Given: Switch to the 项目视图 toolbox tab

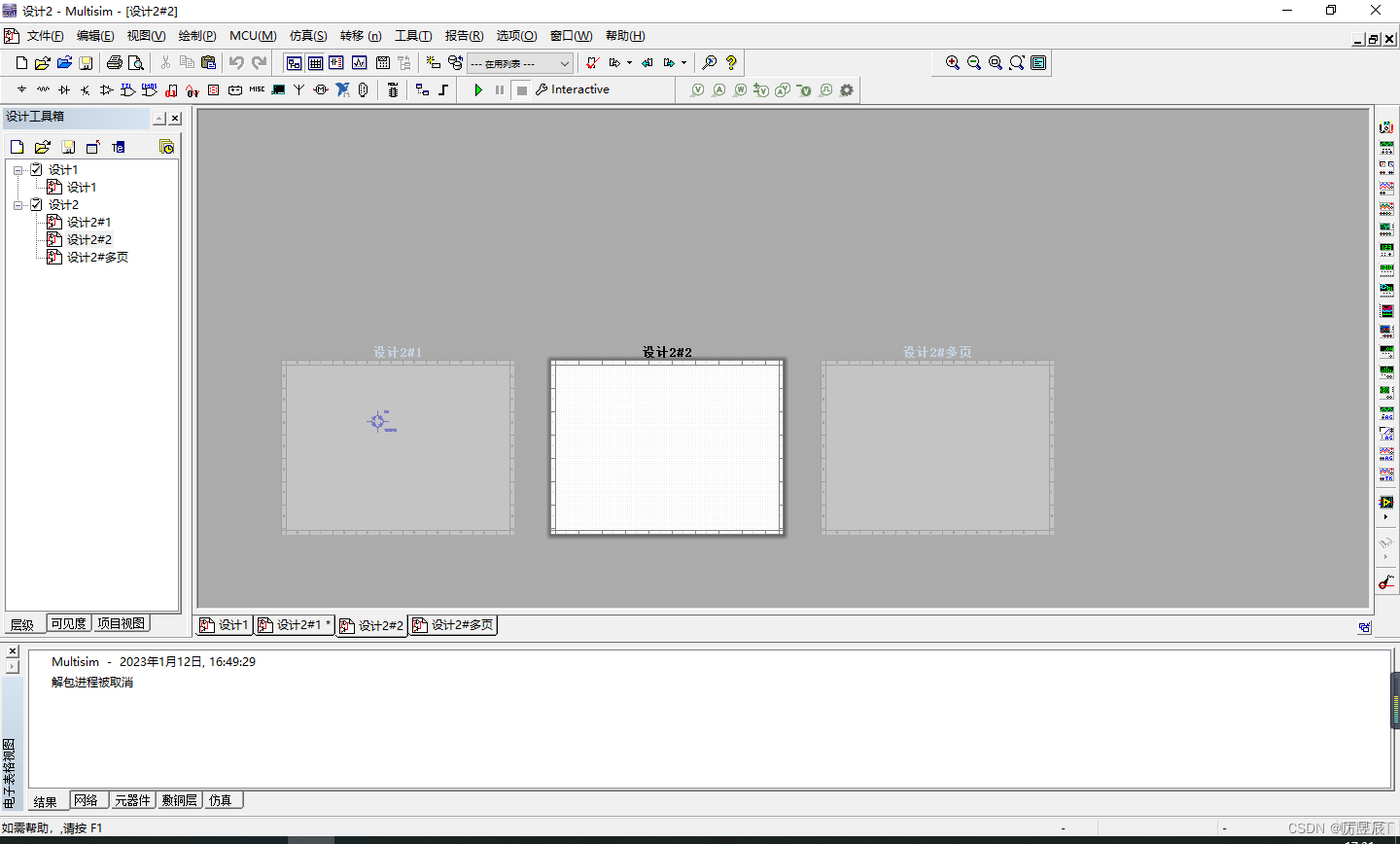Looking at the screenshot, I should tap(121, 623).
